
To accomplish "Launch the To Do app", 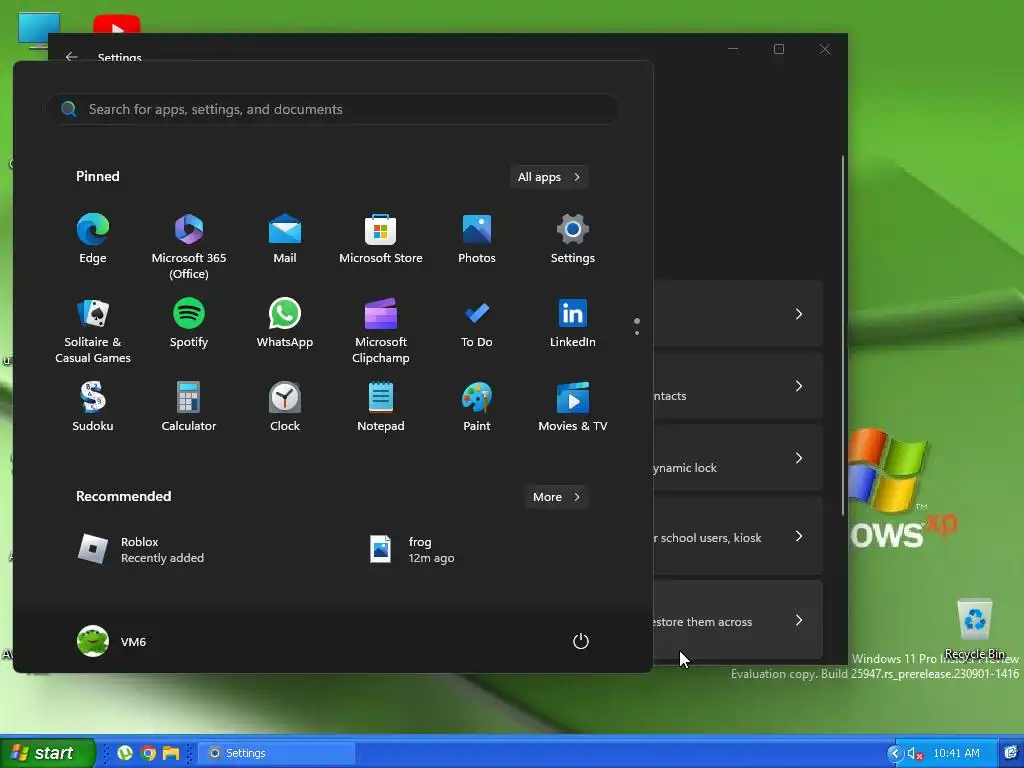I will point(477,323).
